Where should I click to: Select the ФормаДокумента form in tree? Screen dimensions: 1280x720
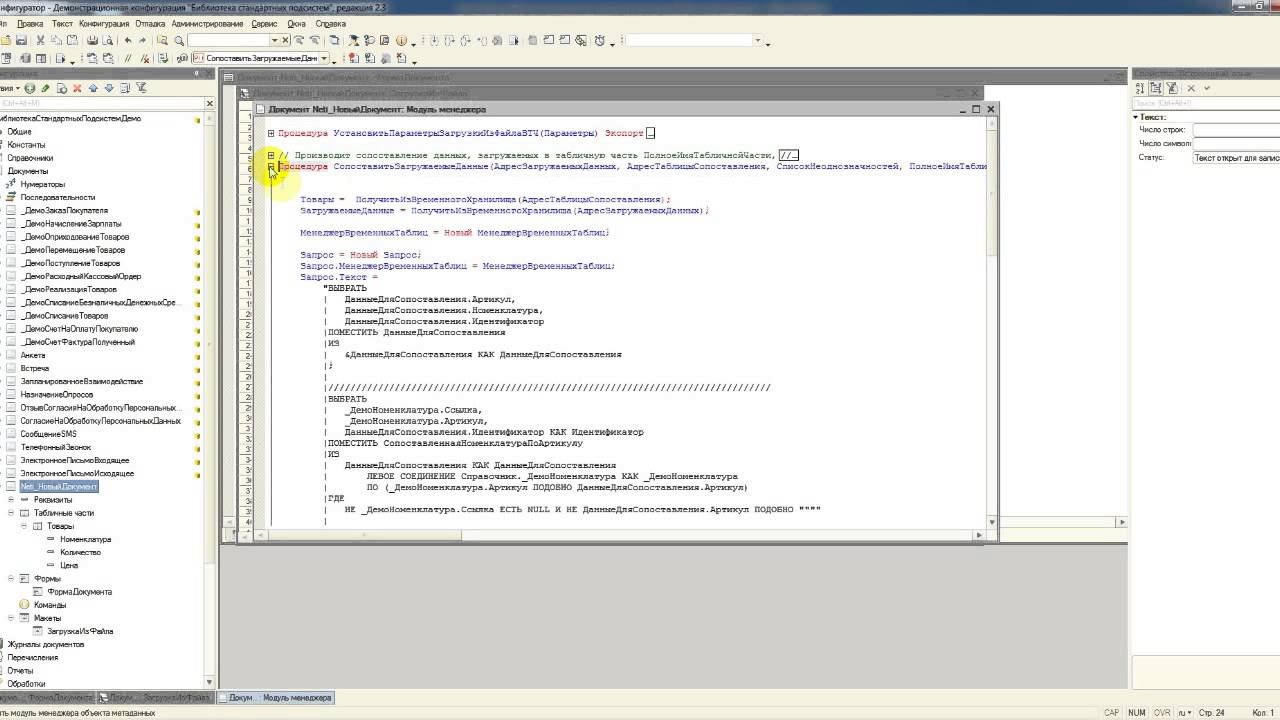tap(80, 592)
